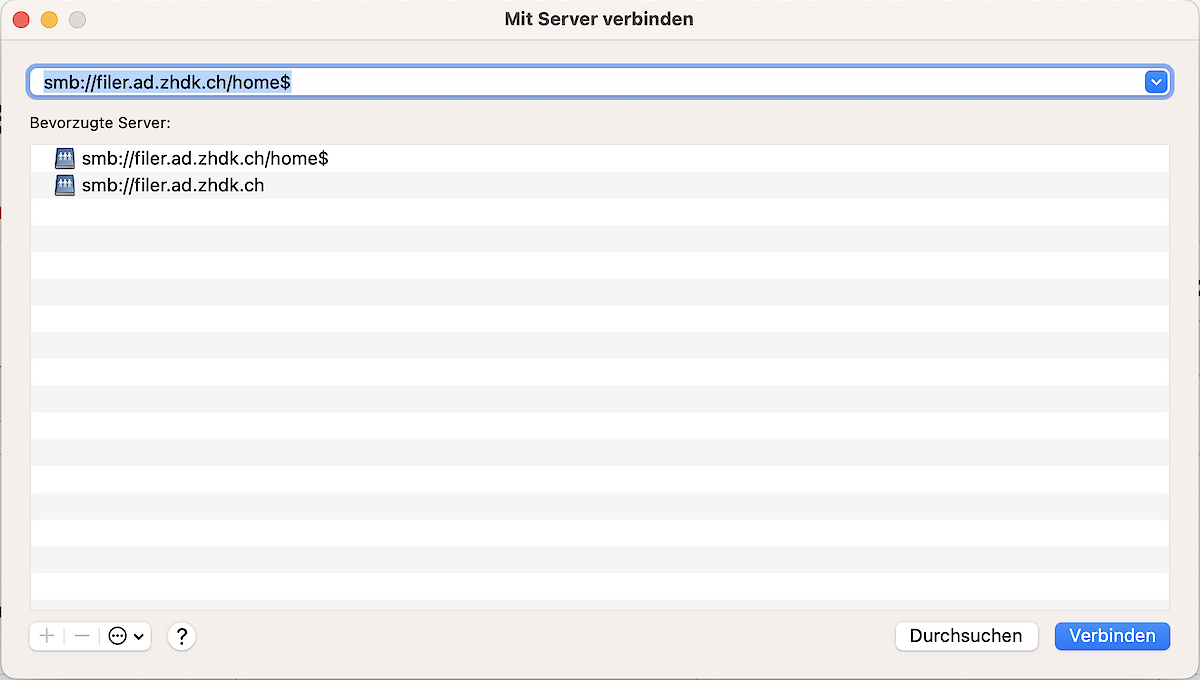Click the server icon beside smb://filer.ad.zhdk.ch
Viewport: 1200px width, 680px height.
point(65,185)
